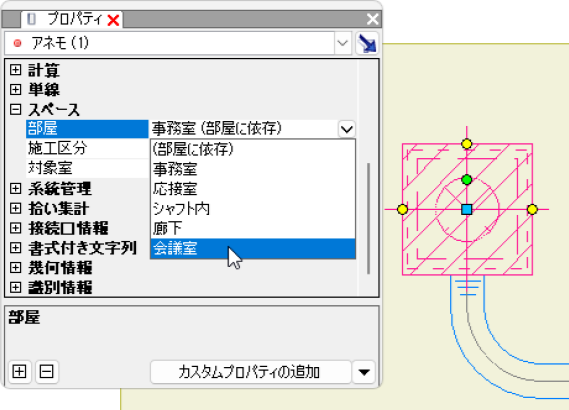The height and width of the screenshot is (410, 569).
Task: Click the blue arrow select-object icon
Action: click(367, 44)
